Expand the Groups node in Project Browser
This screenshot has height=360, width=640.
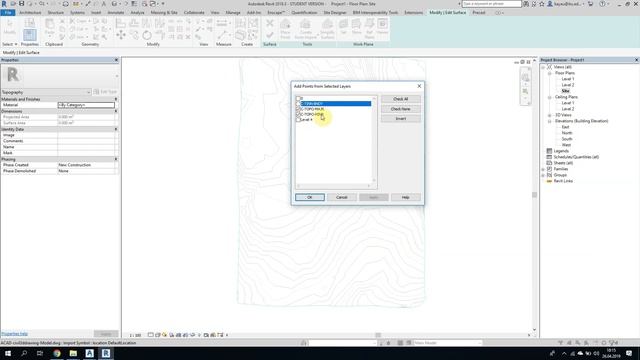pos(543,175)
